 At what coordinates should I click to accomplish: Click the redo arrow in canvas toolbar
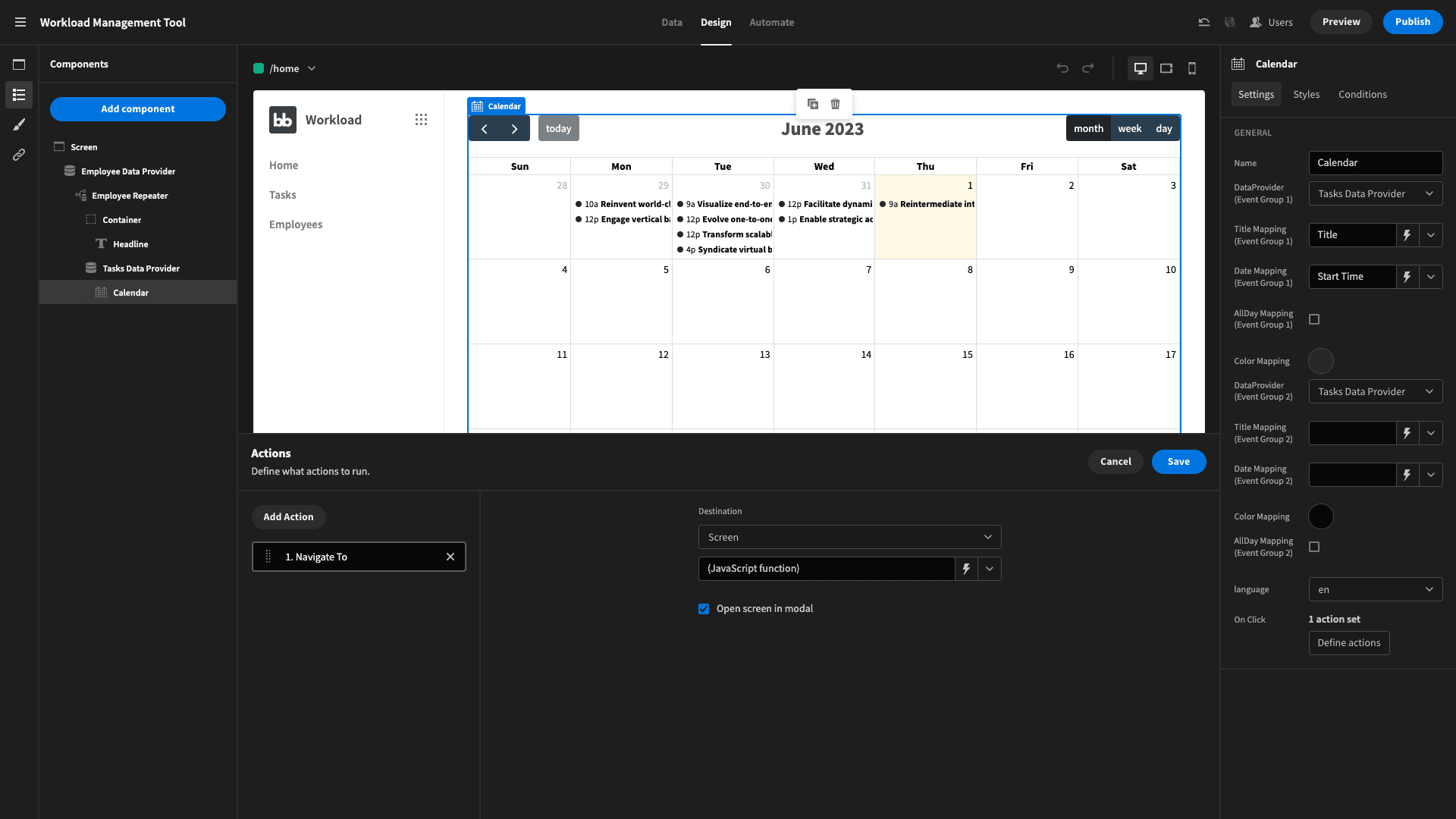pyautogui.click(x=1088, y=68)
